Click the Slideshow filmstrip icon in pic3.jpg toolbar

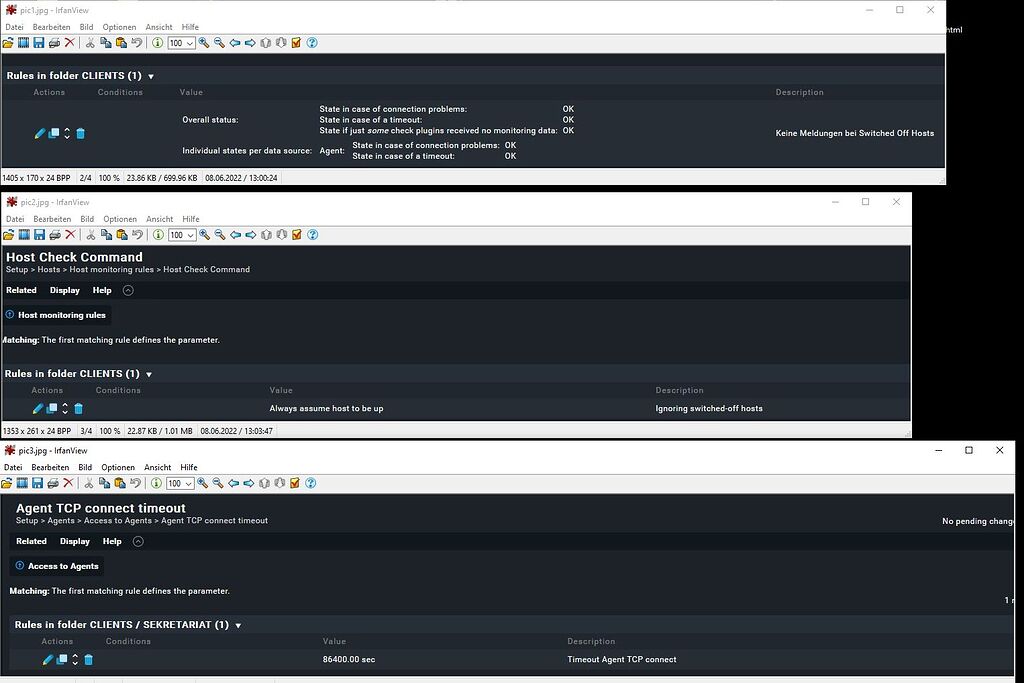tap(21, 483)
